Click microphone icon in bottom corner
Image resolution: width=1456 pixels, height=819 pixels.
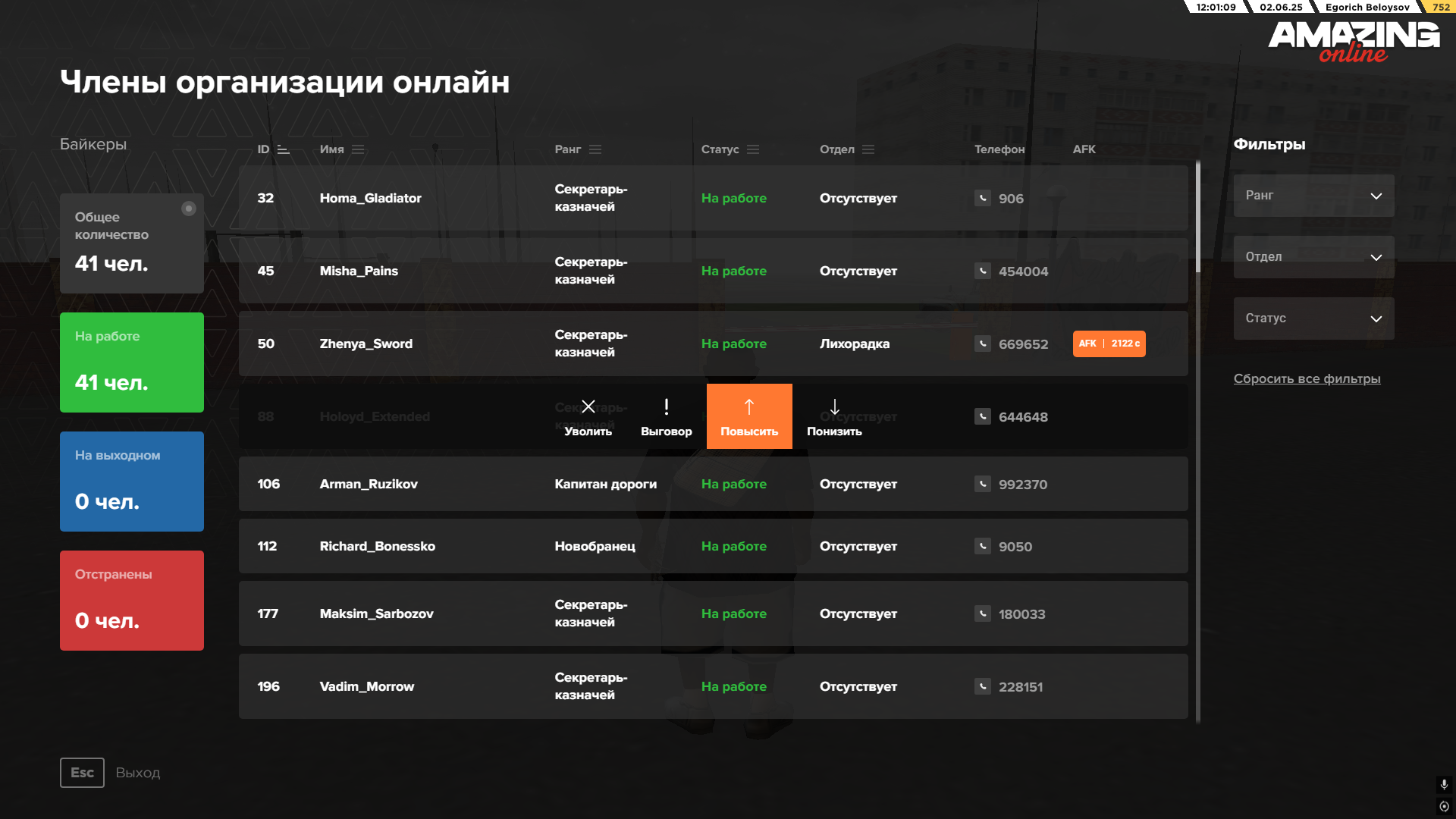click(1444, 784)
